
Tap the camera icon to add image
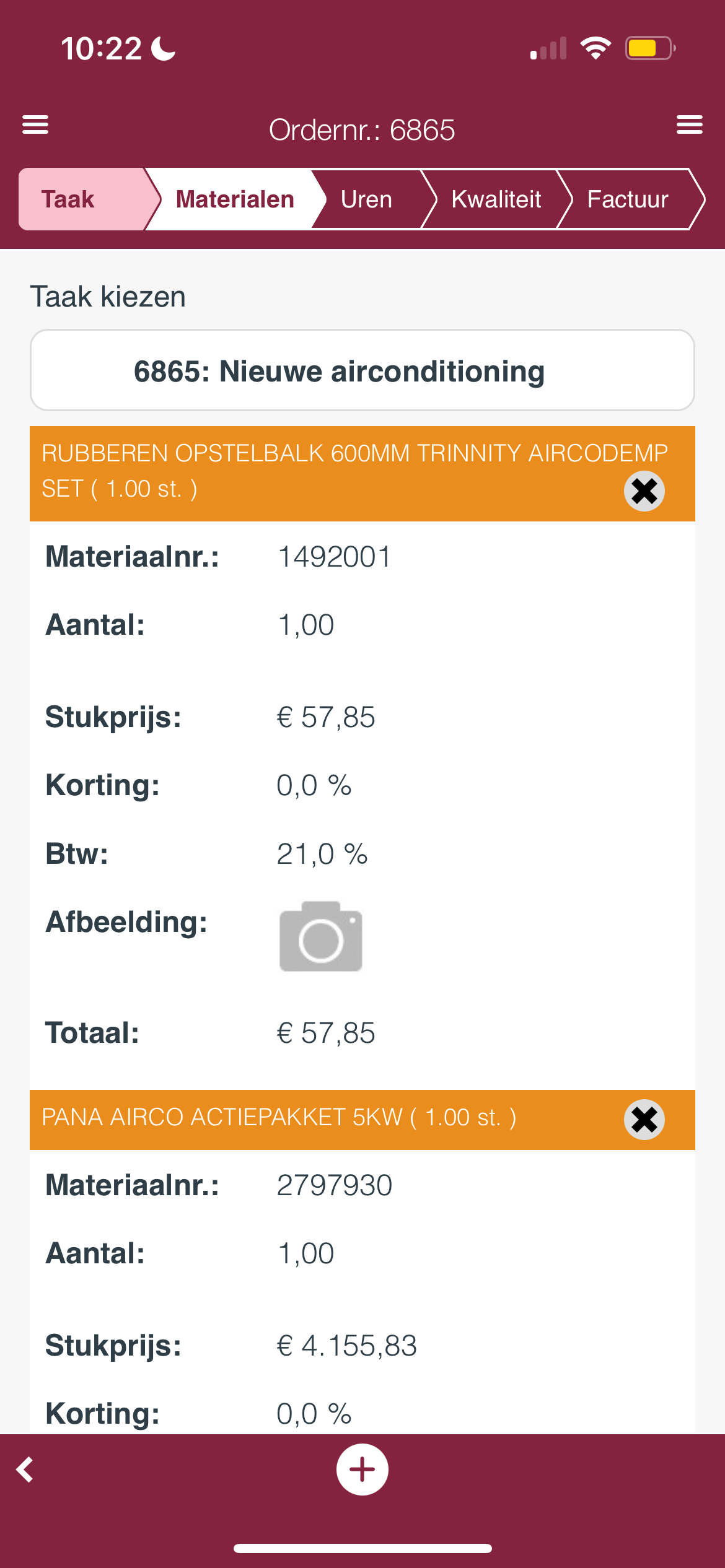(321, 936)
